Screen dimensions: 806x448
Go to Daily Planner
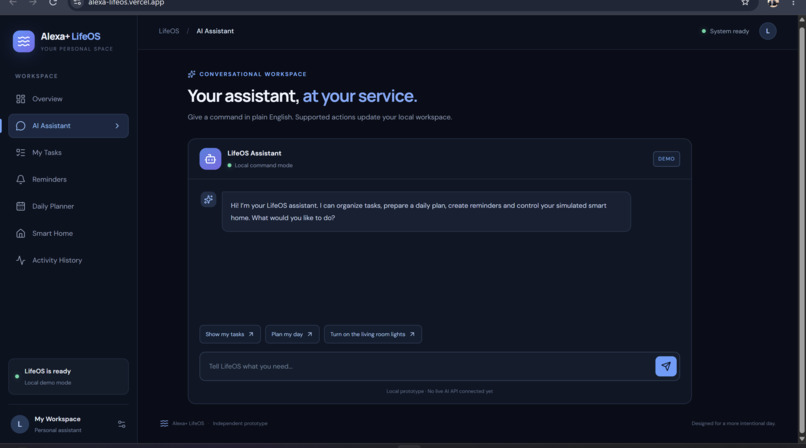(x=68, y=206)
